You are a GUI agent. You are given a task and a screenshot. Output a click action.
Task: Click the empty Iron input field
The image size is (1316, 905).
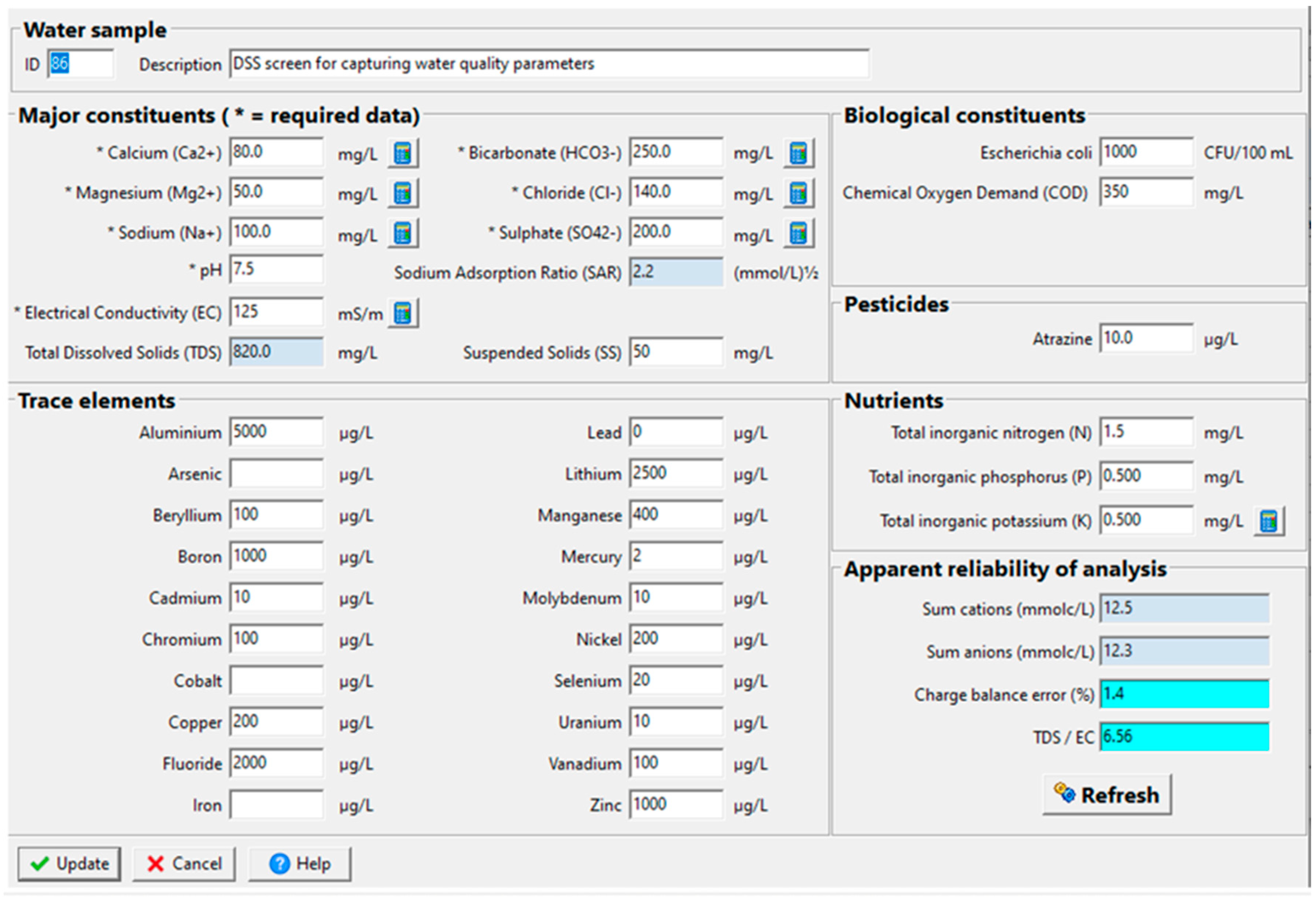[276, 805]
